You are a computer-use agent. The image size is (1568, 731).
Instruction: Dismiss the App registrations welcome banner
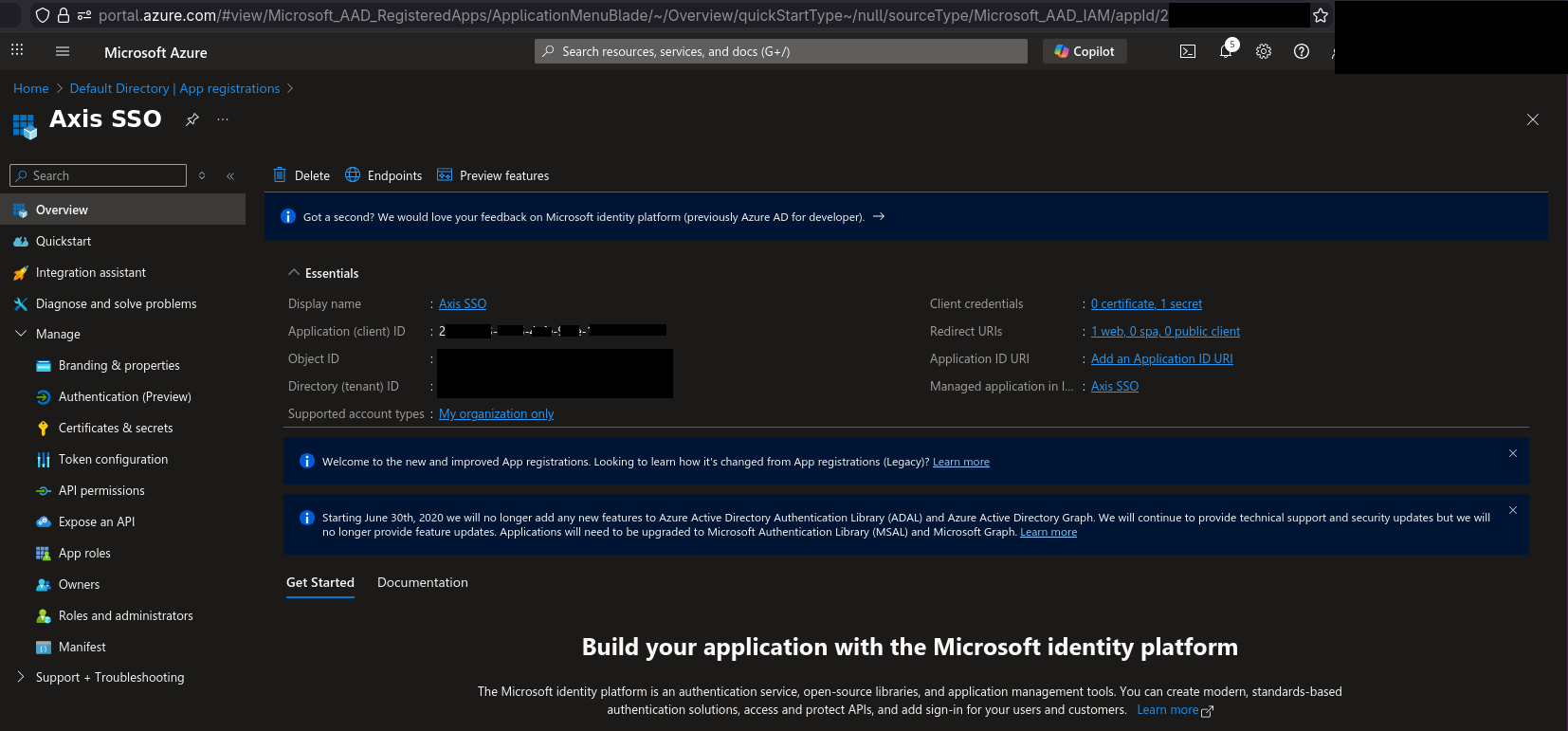click(1513, 453)
